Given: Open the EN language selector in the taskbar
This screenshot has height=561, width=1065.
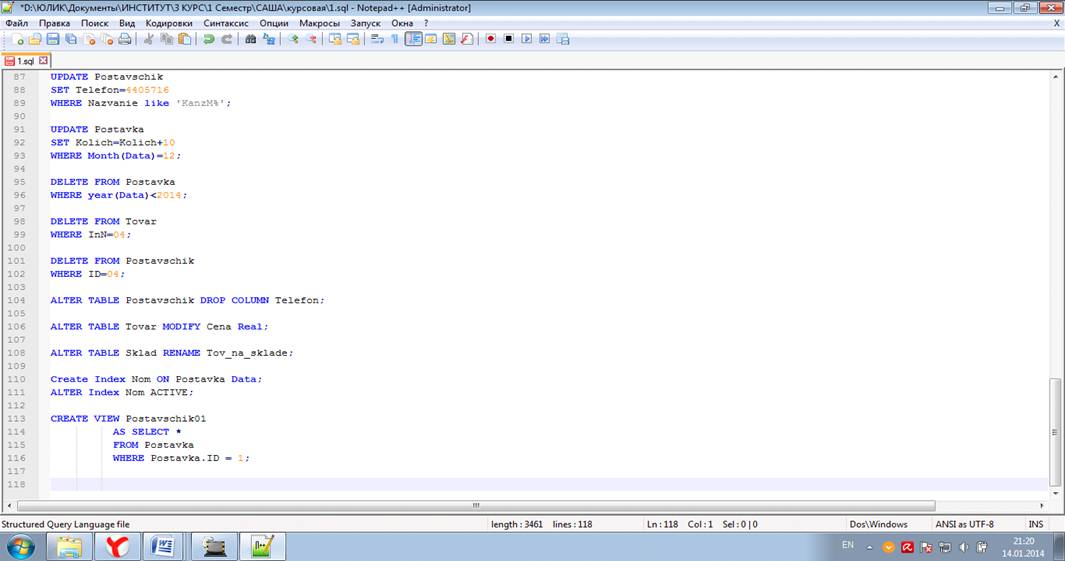Looking at the screenshot, I should pos(848,545).
